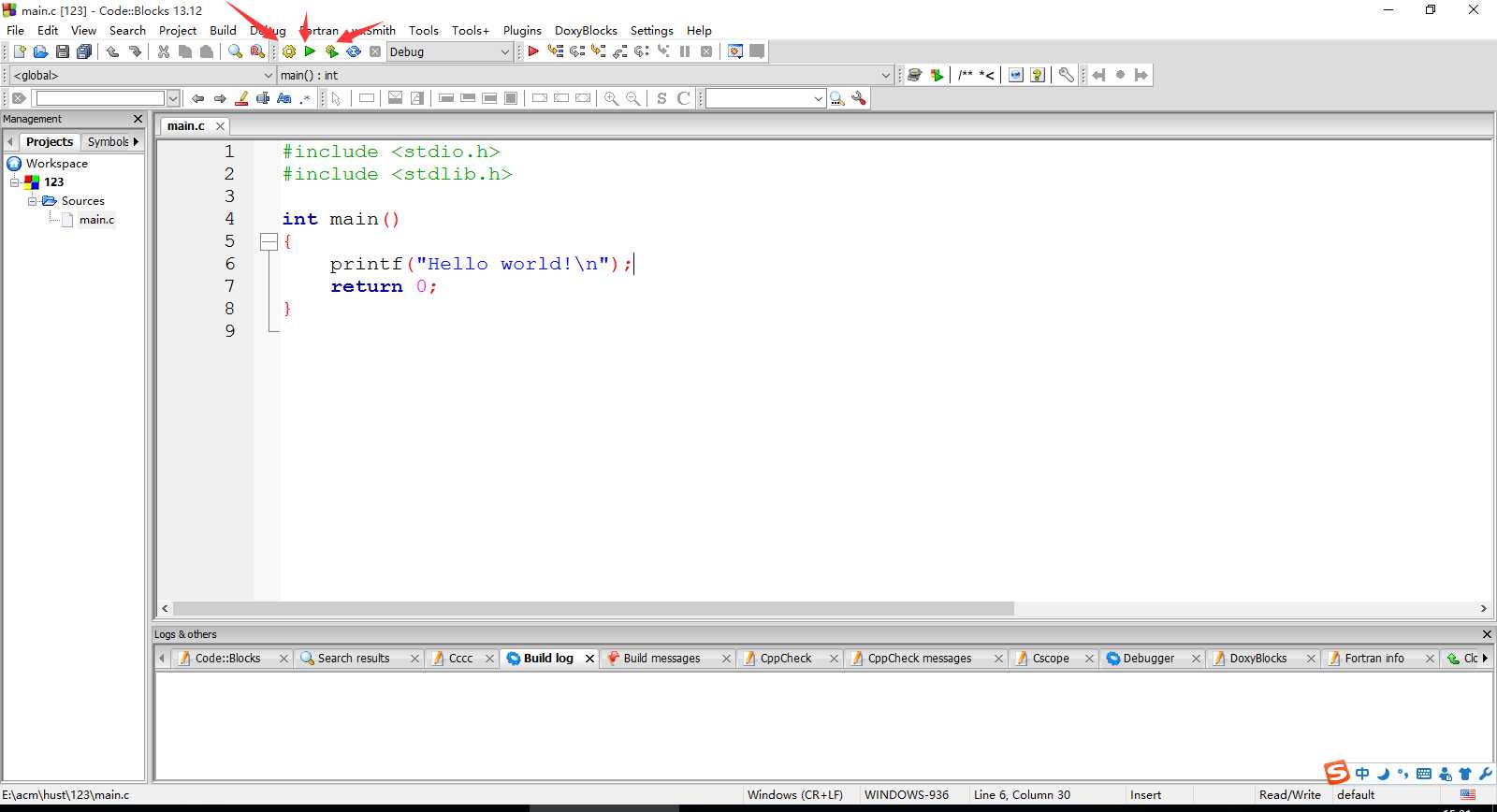Viewport: 1497px width, 812px height.
Task: Save the current file with the disk icon
Action: pos(63,51)
